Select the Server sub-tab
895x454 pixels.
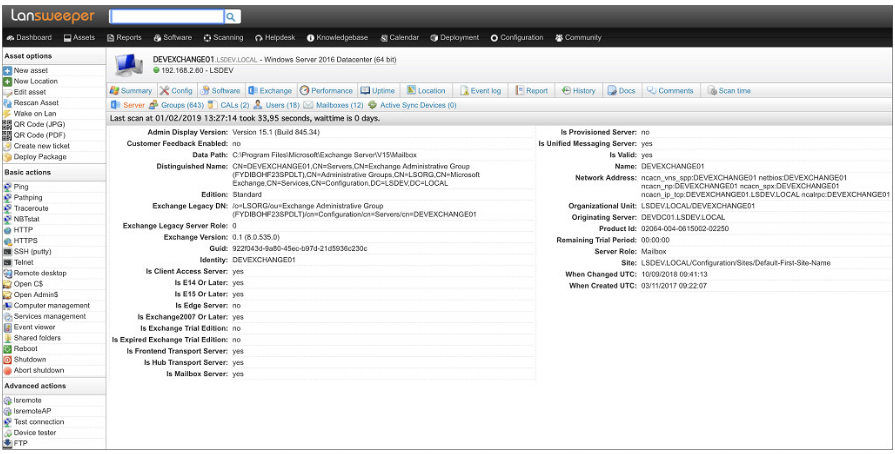(x=128, y=106)
